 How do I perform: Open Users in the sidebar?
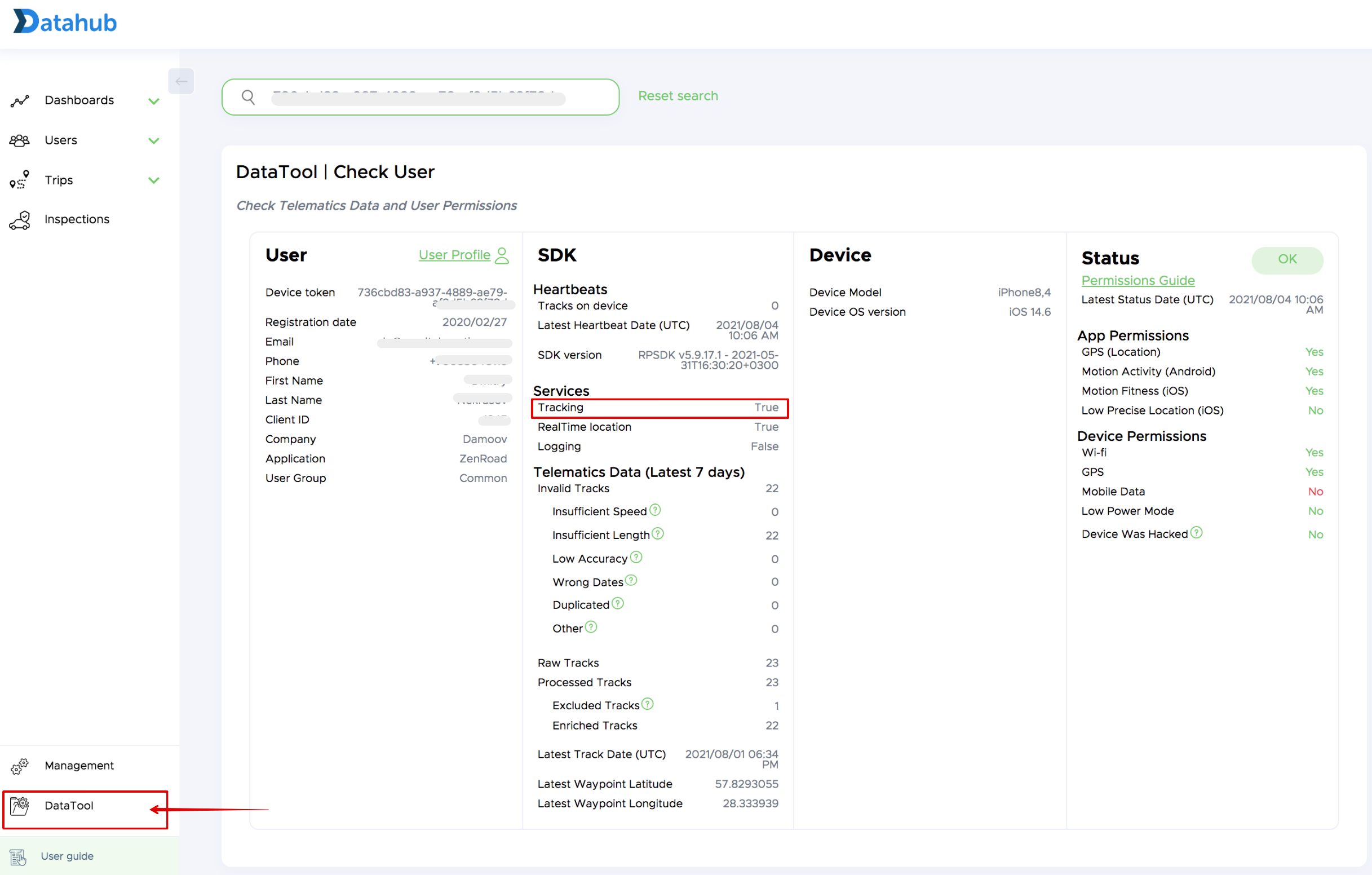[x=61, y=140]
